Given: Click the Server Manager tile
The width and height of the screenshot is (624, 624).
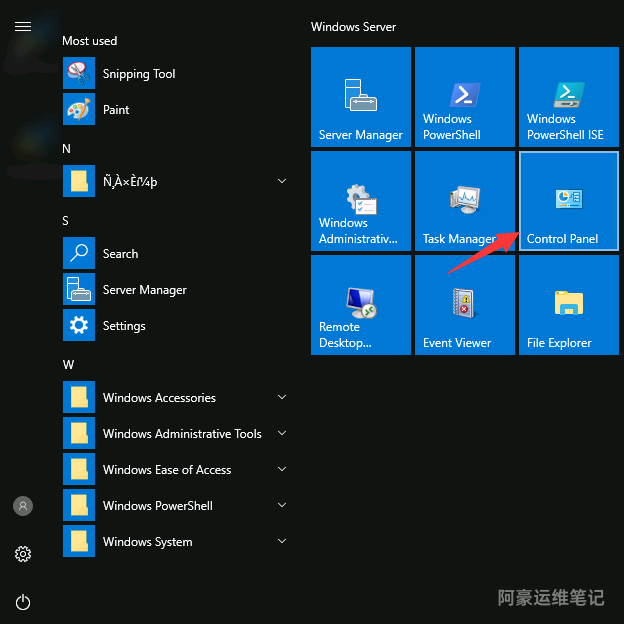Looking at the screenshot, I should tap(361, 97).
